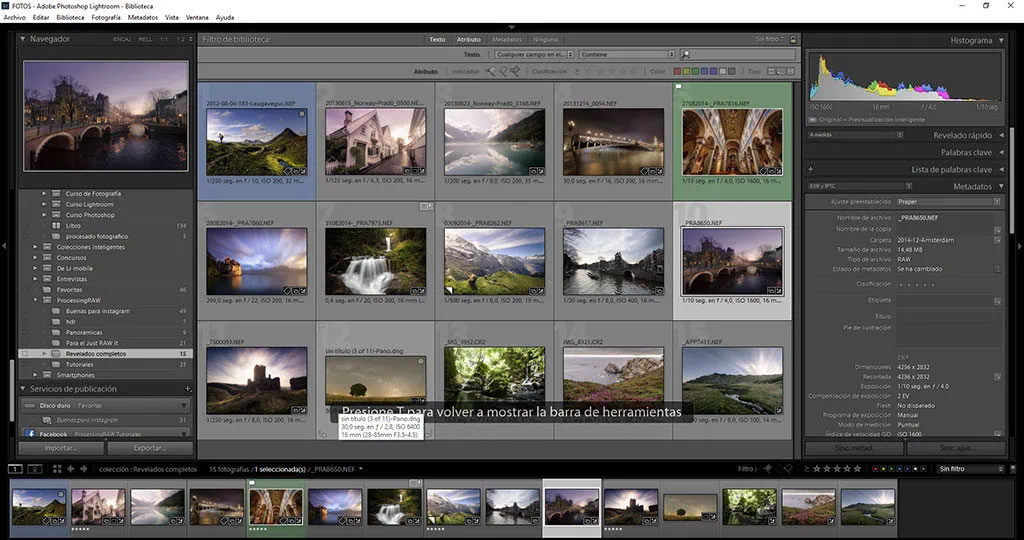Open the 'Cualquier campo en el...' dropdown
Screen dimensions: 1024x540
pyautogui.click(x=534, y=55)
